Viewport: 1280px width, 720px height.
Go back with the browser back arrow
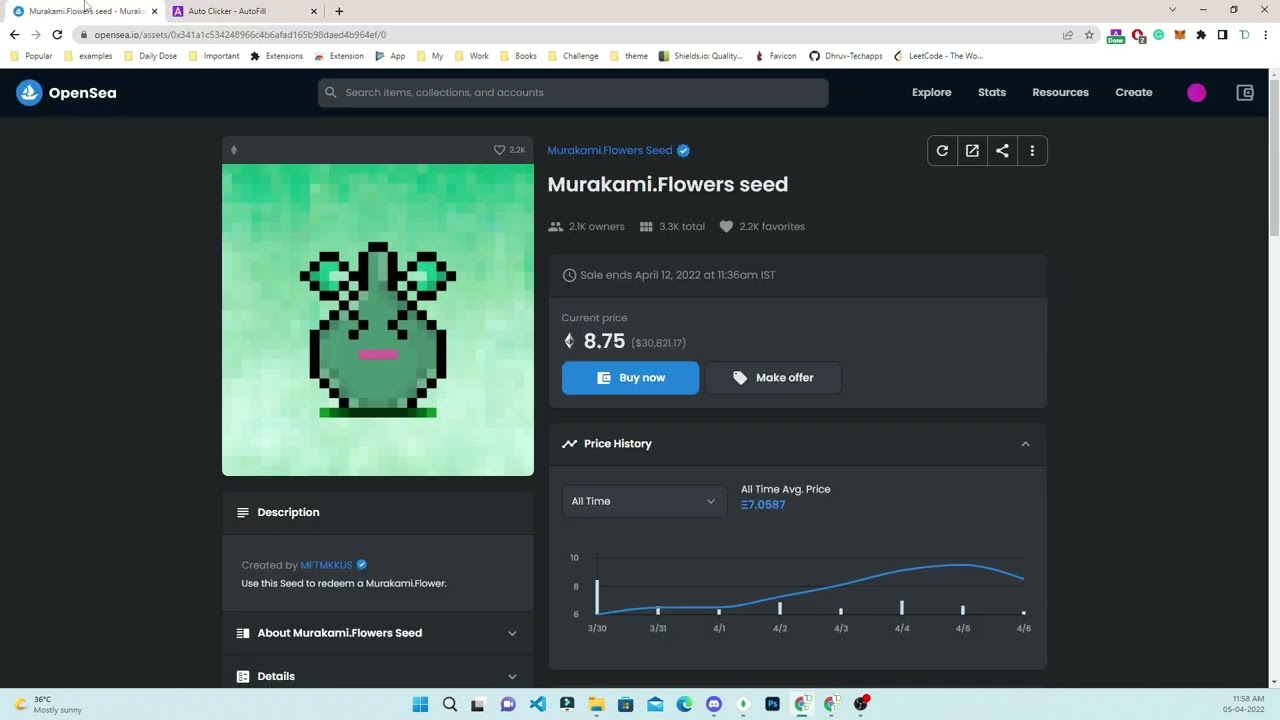[14, 35]
